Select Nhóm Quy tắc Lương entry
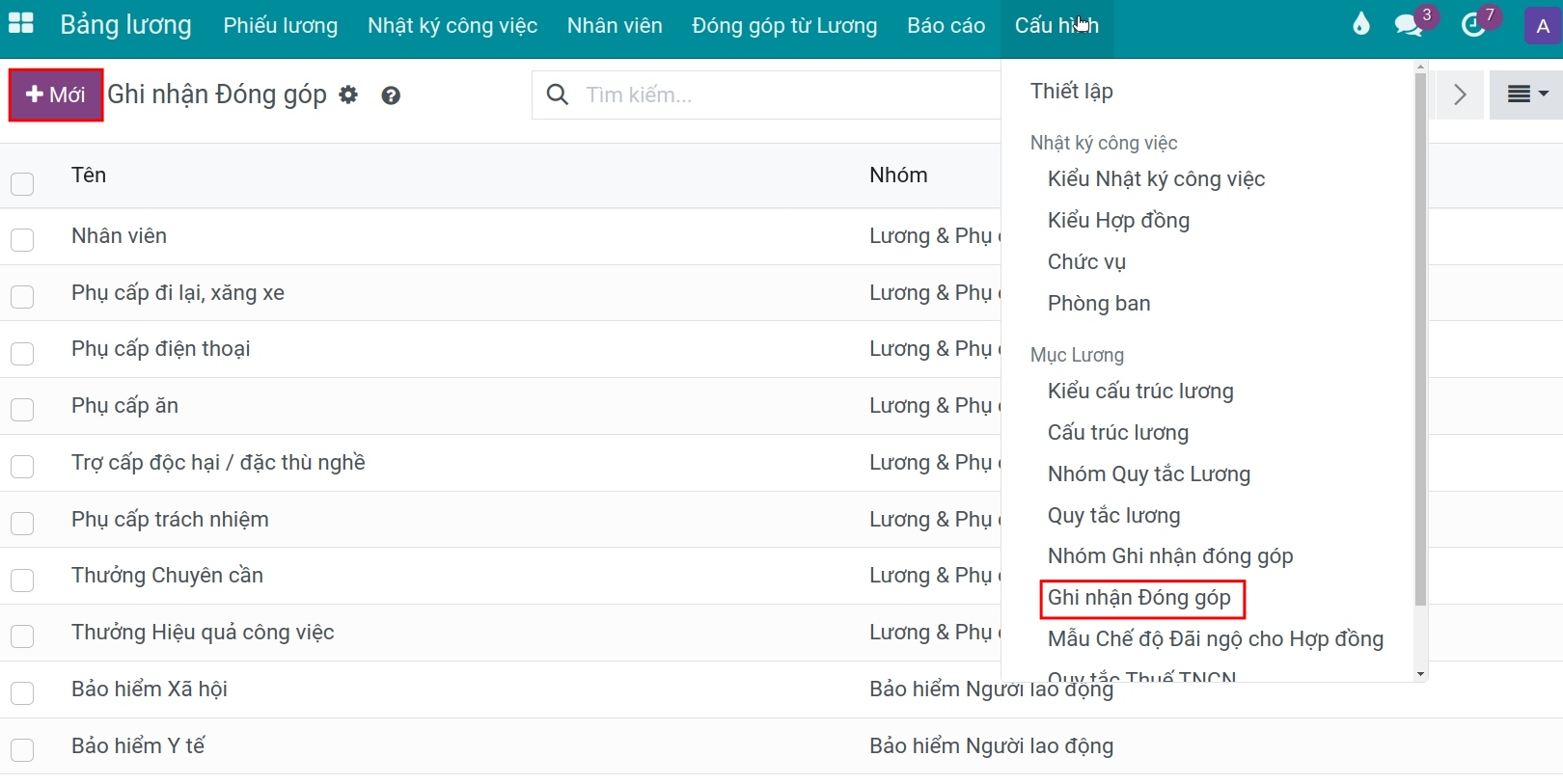This screenshot has height=784, width=1563. point(1150,474)
